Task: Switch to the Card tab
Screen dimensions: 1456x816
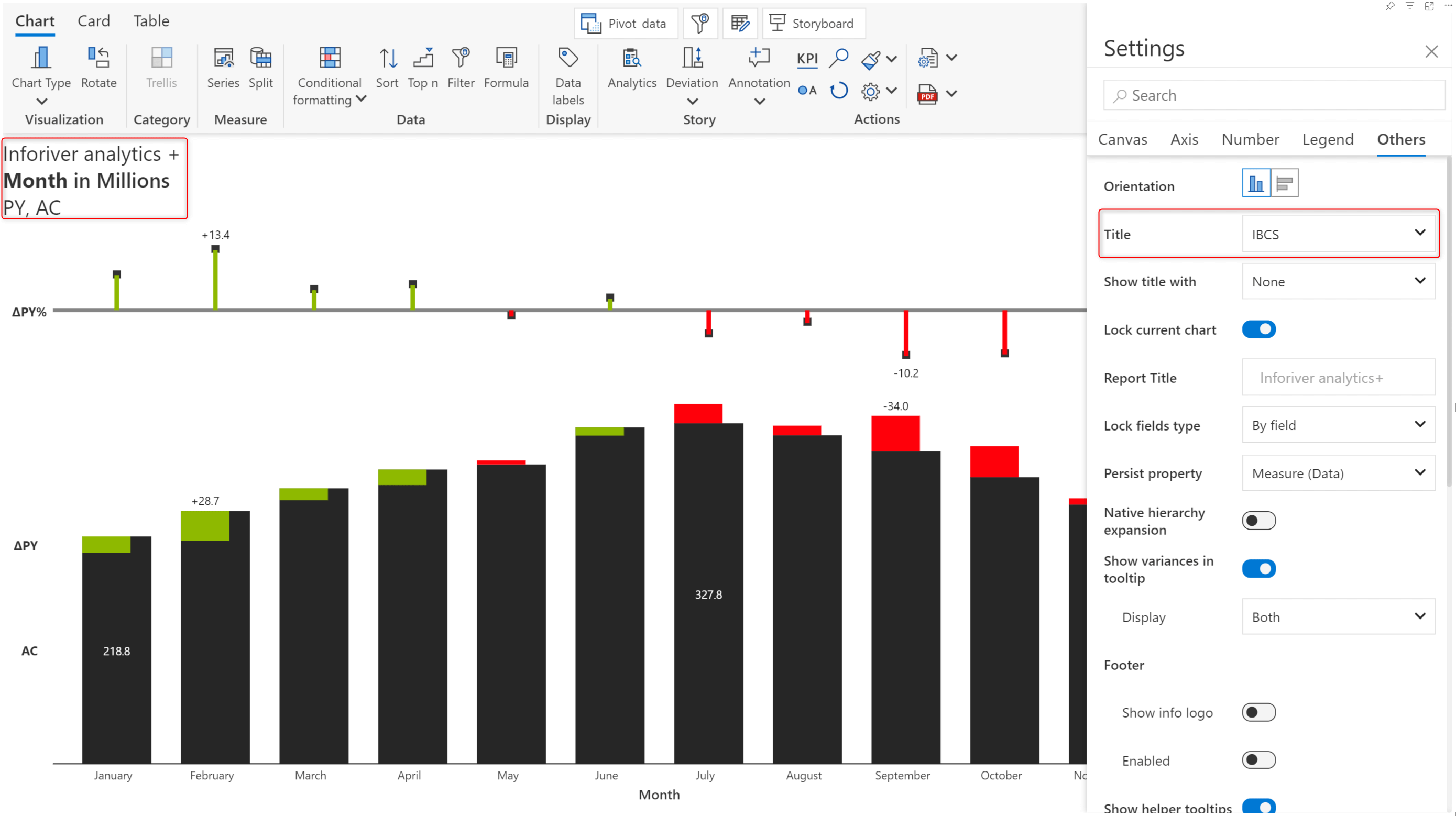Action: point(94,21)
